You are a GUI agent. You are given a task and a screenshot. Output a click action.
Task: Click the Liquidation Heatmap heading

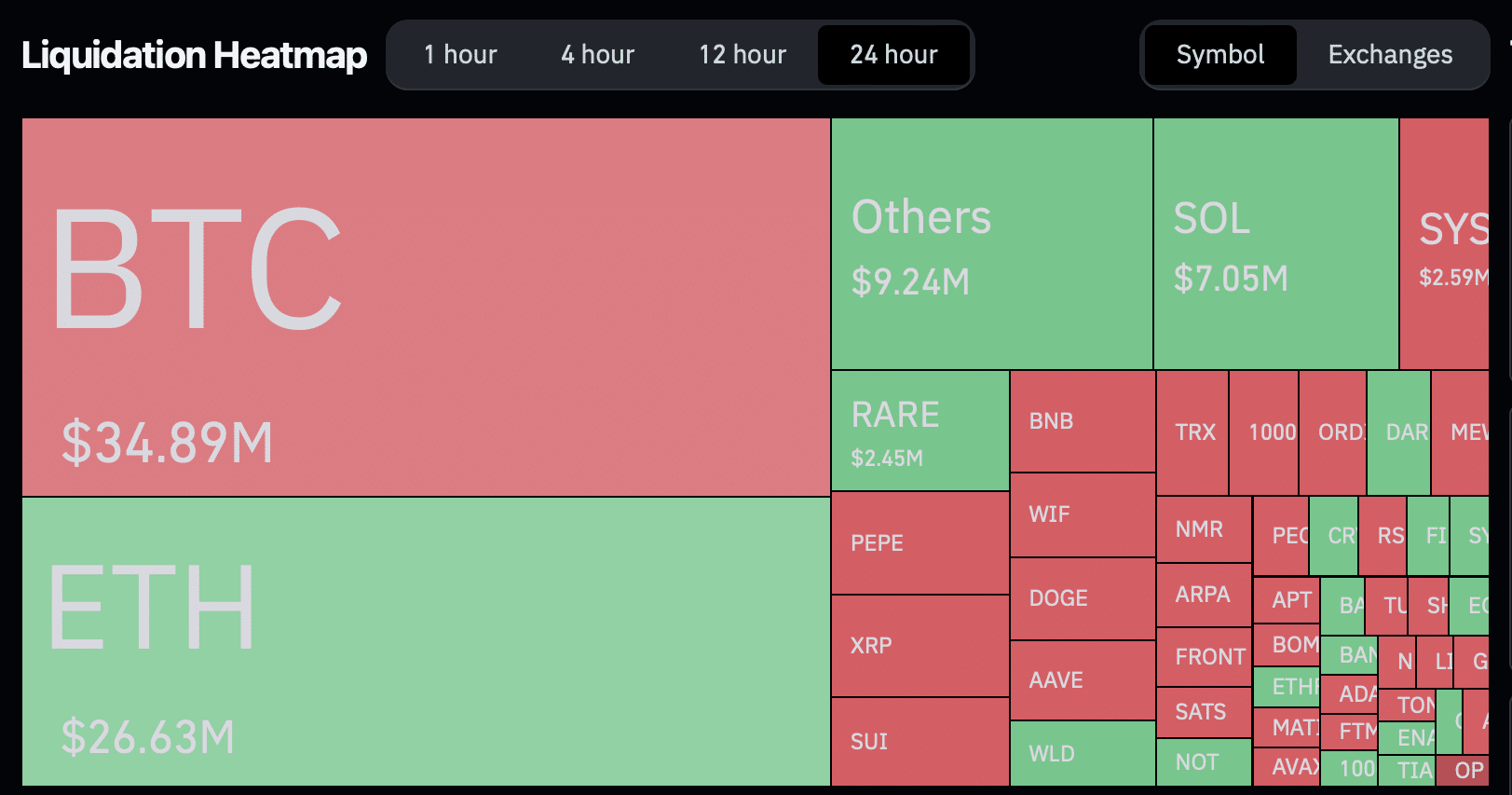(x=195, y=55)
